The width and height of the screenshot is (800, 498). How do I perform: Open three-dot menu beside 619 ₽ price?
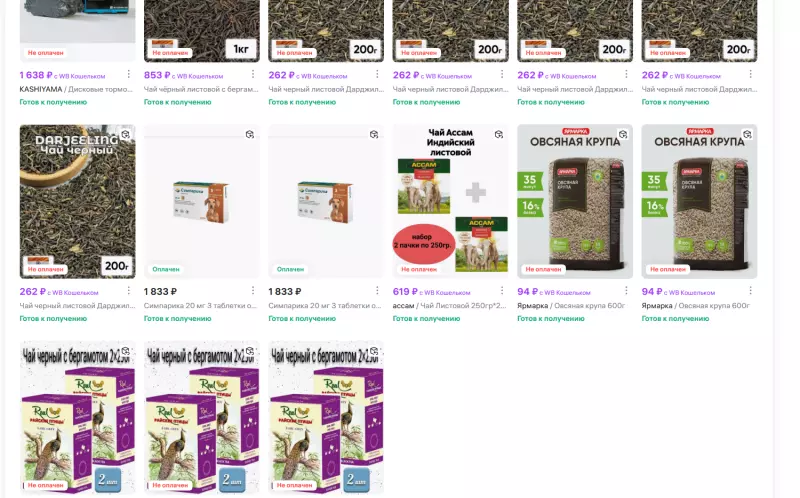click(502, 291)
